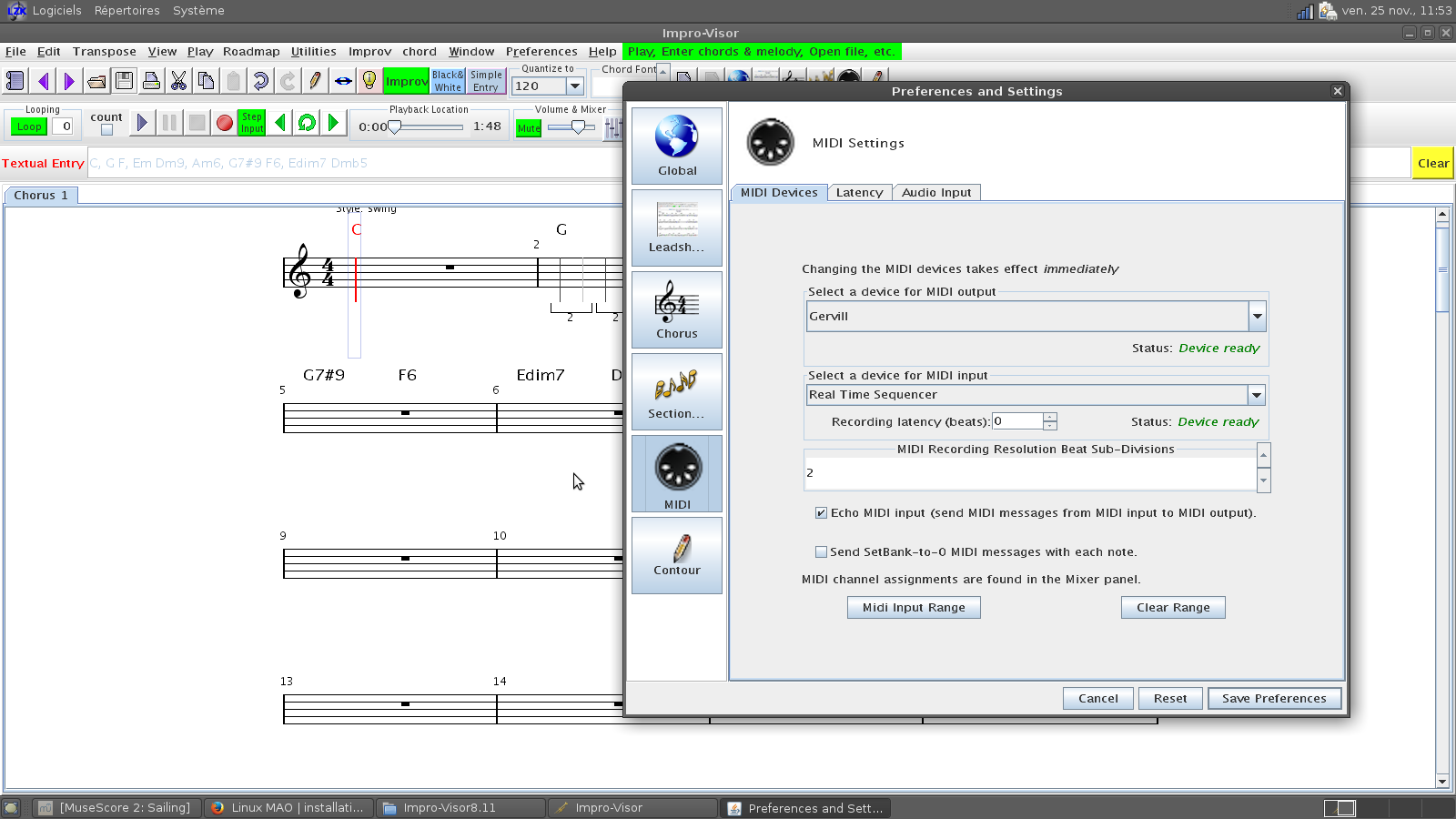The width and height of the screenshot is (1456, 819).
Task: Open Contour preferences category
Action: pos(677,555)
